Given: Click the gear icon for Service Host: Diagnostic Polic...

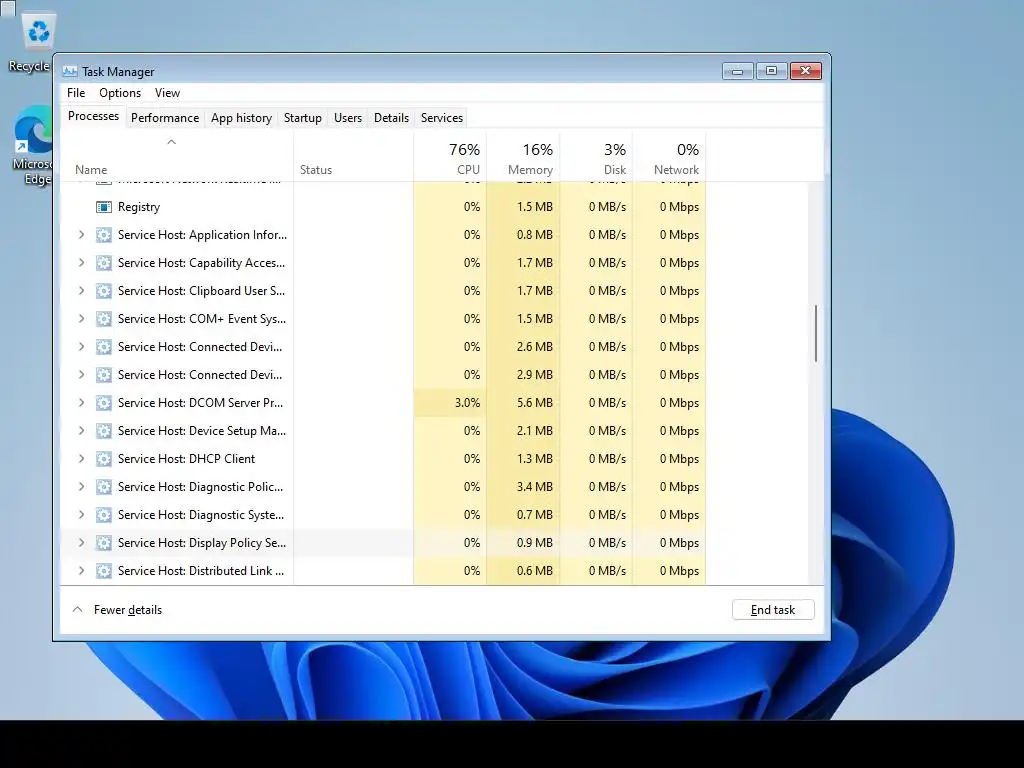Looking at the screenshot, I should (x=104, y=487).
